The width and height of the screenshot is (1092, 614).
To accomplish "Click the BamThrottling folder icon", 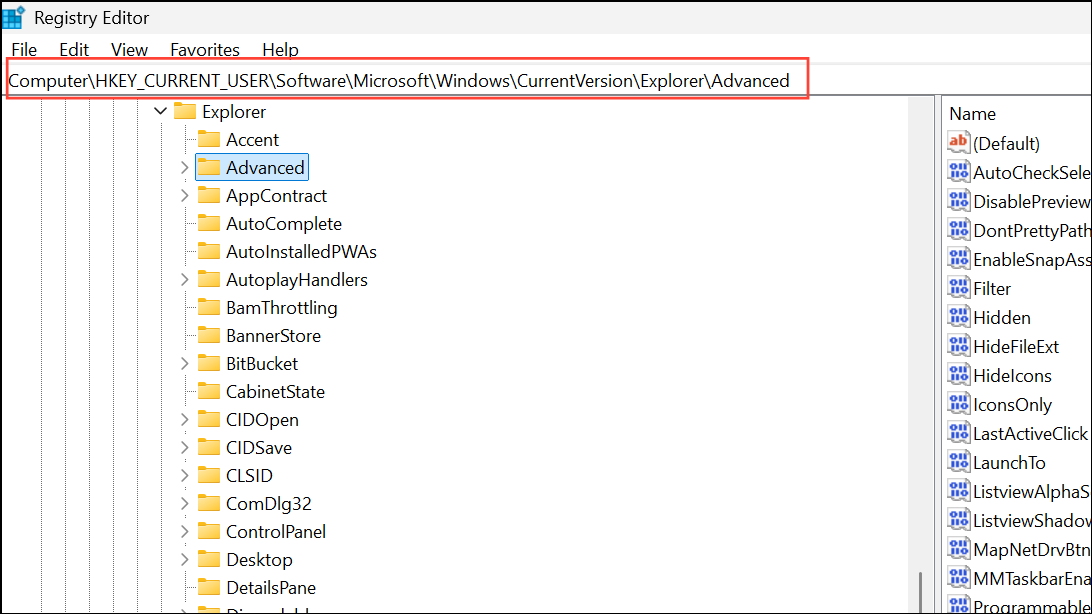I will (209, 307).
